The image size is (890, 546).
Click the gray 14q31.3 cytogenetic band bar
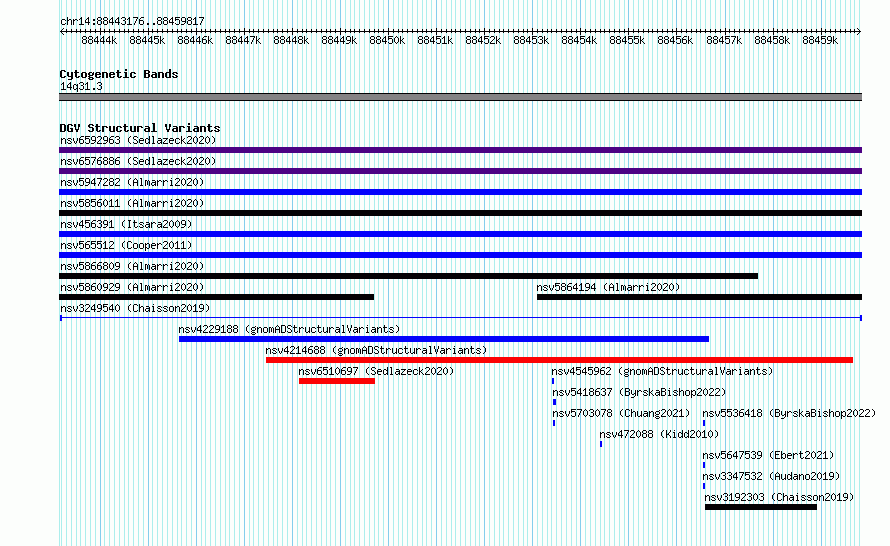click(x=460, y=97)
